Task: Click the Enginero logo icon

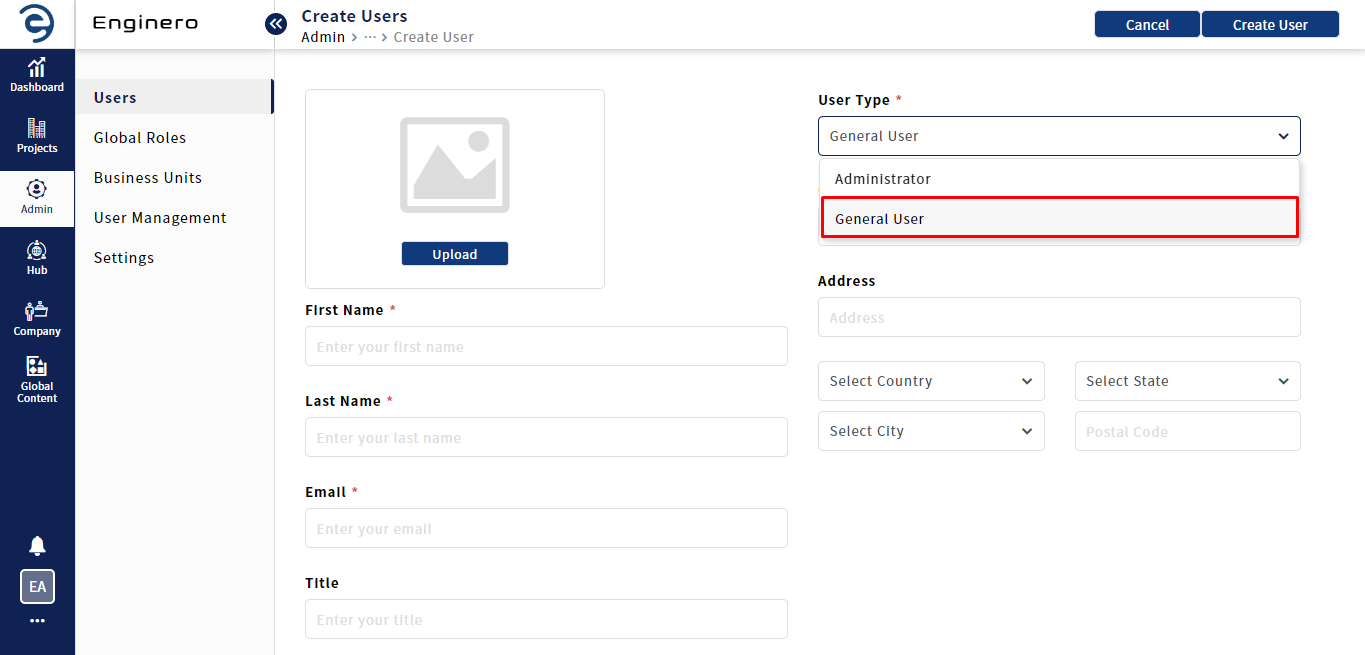Action: [37, 24]
